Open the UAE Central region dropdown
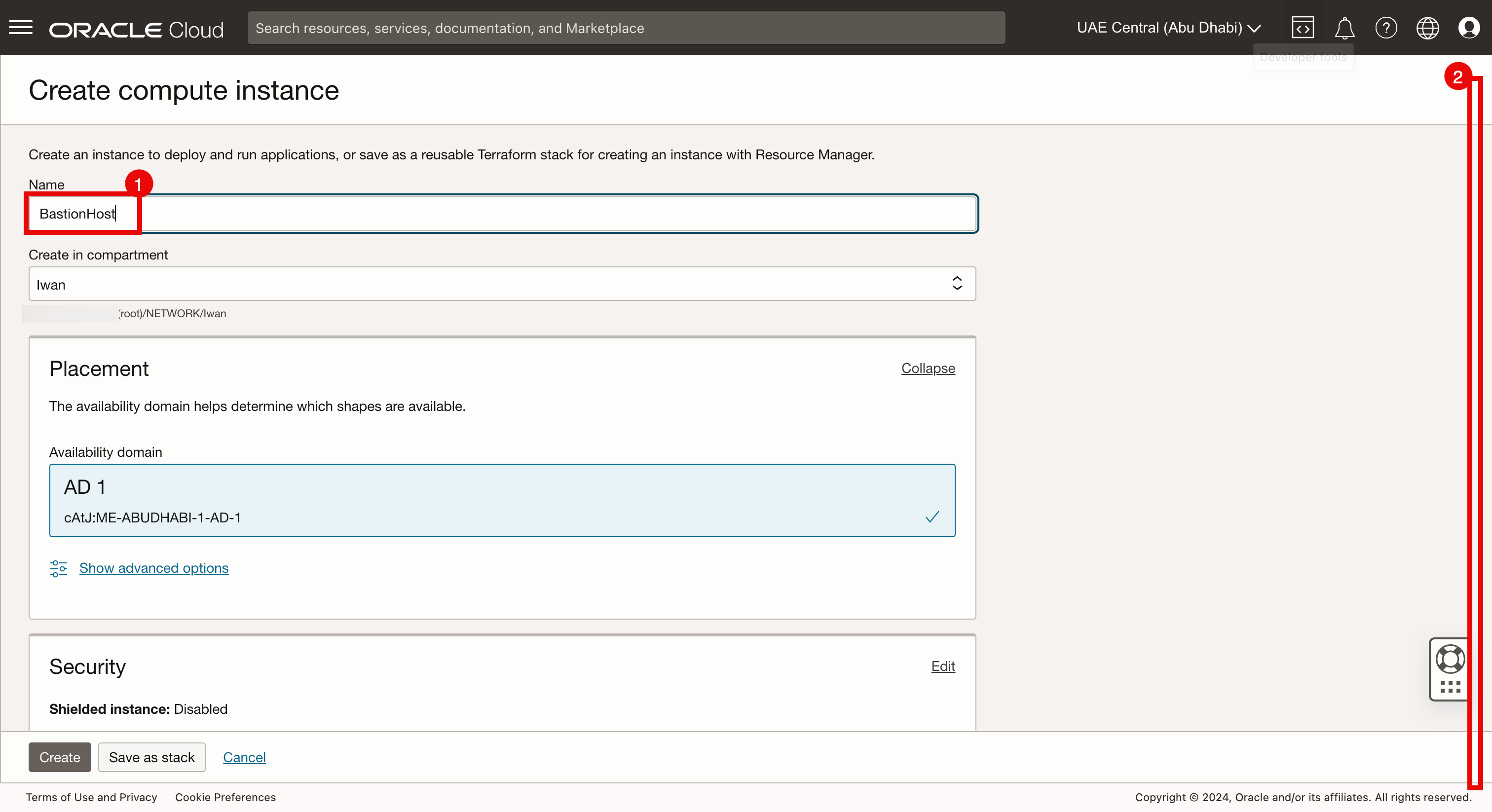The height and width of the screenshot is (812, 1492). 1169,28
